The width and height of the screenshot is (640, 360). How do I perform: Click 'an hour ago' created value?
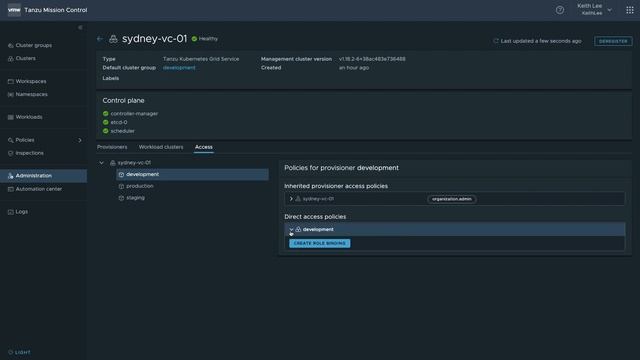(x=354, y=68)
